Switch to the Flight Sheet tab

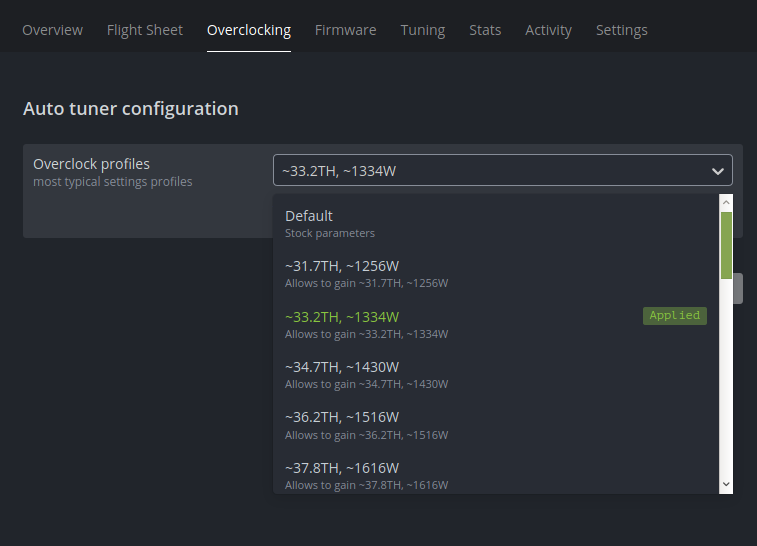click(145, 30)
